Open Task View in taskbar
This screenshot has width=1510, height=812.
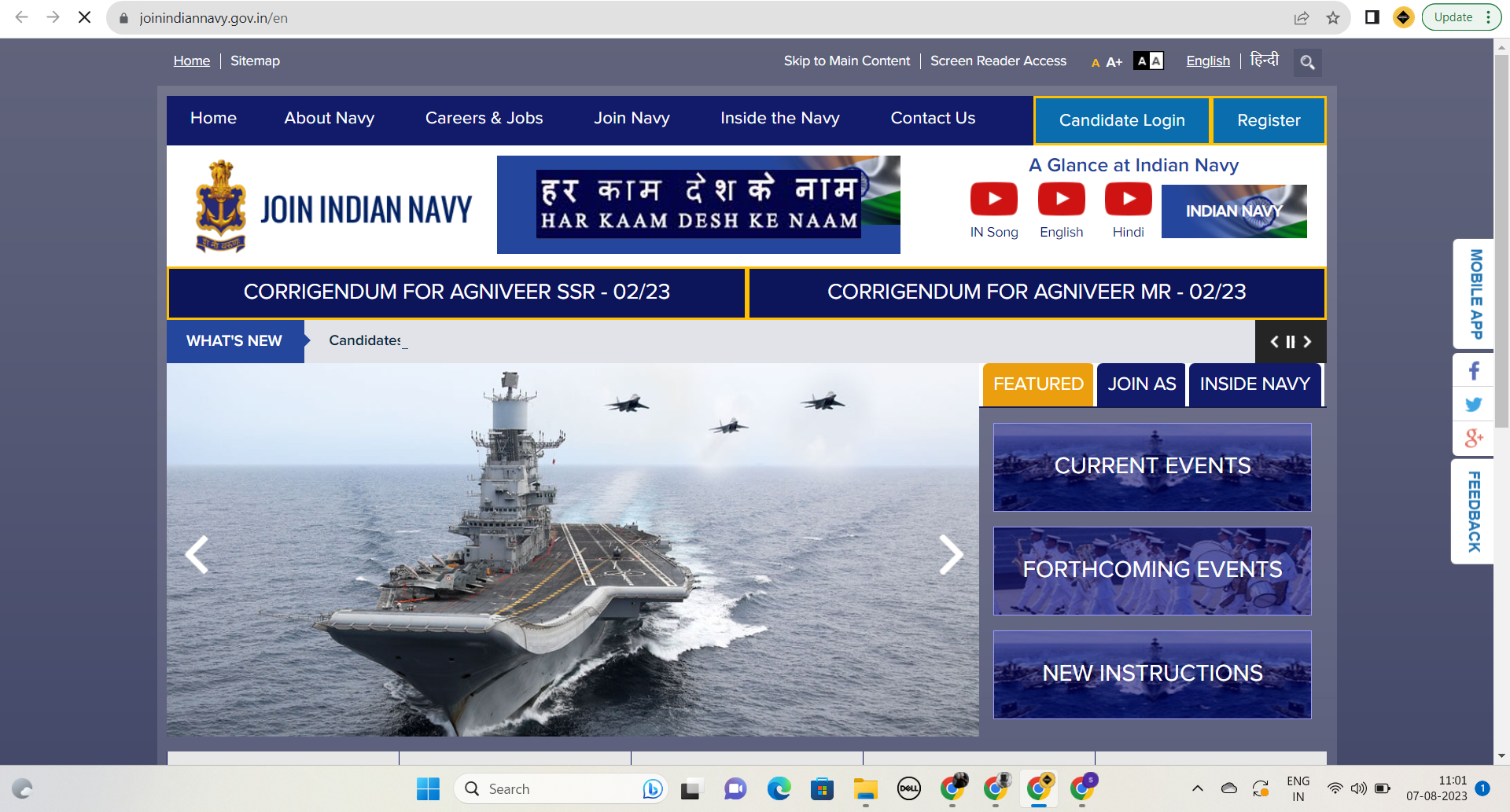pos(691,788)
